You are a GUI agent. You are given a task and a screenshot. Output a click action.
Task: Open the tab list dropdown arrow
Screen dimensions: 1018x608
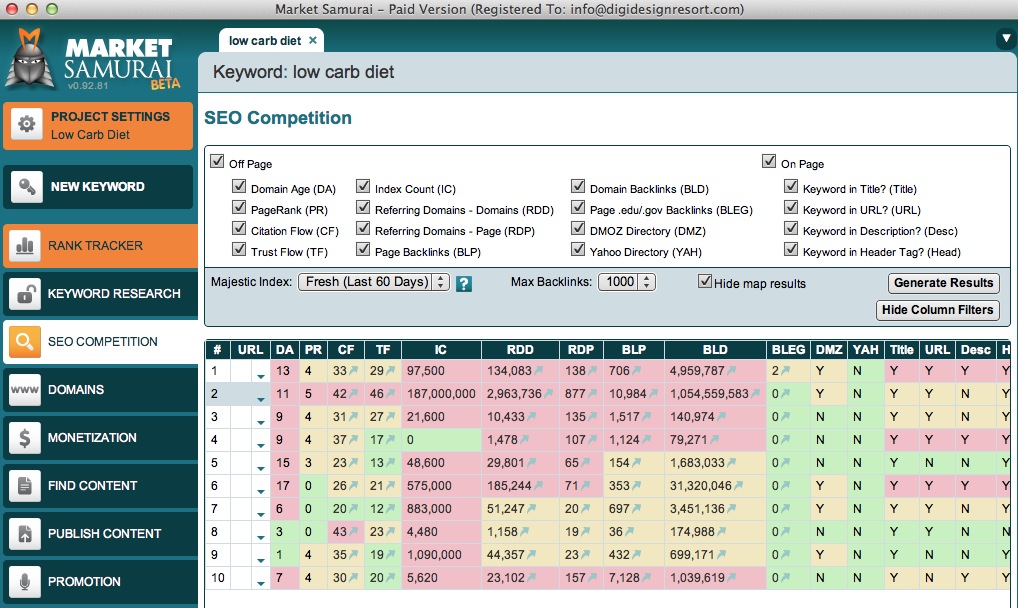[x=1006, y=40]
